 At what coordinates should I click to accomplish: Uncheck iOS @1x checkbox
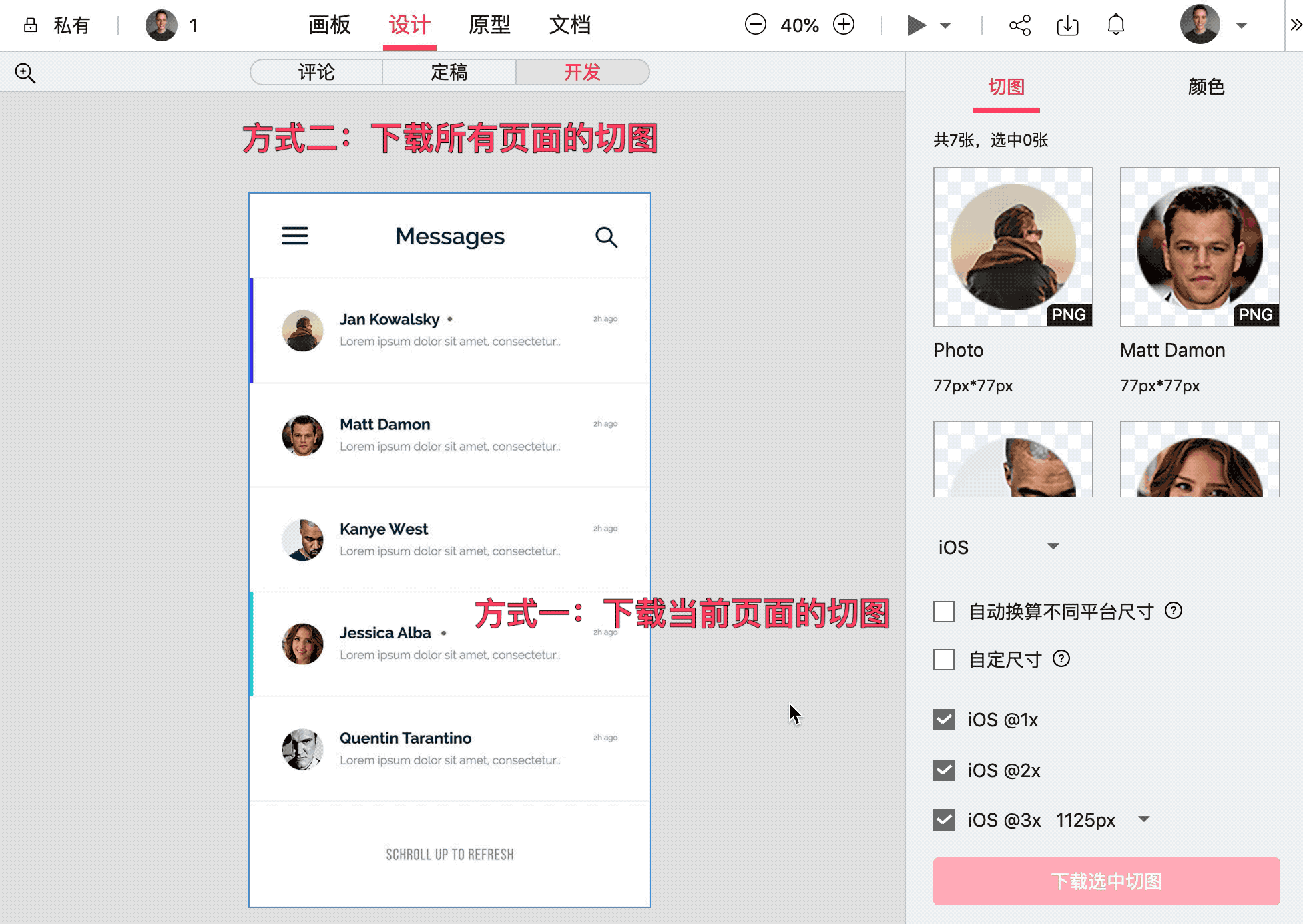click(944, 720)
